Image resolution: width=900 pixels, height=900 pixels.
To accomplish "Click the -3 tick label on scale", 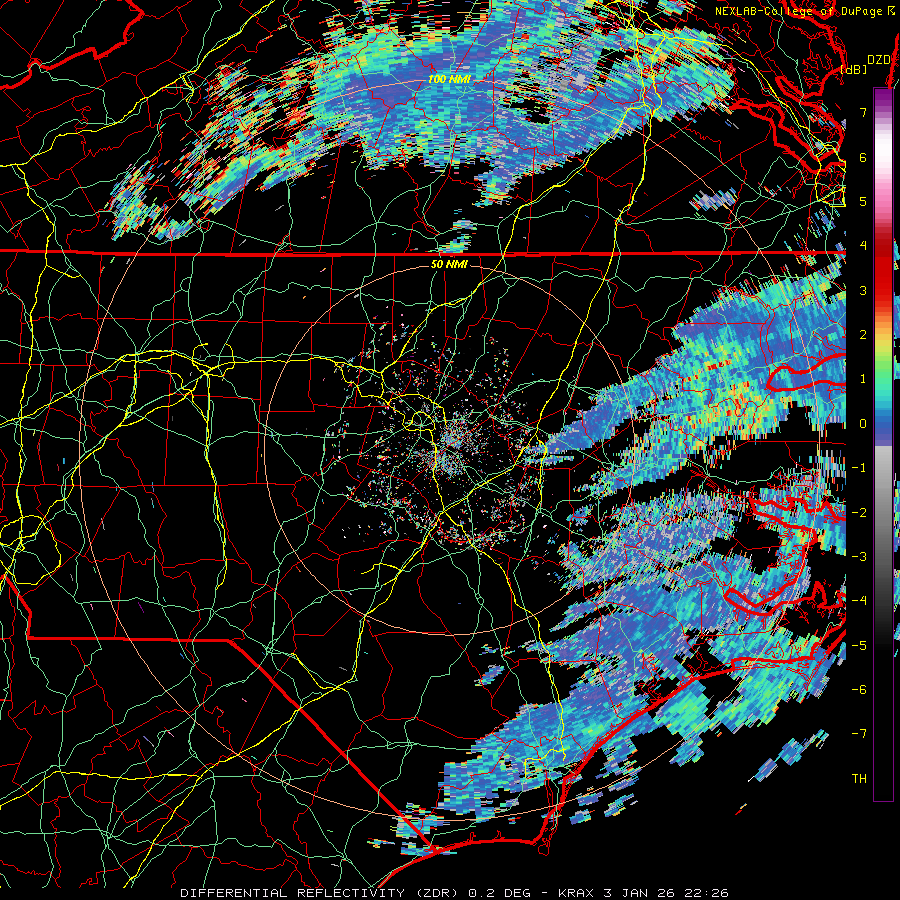I will click(859, 557).
